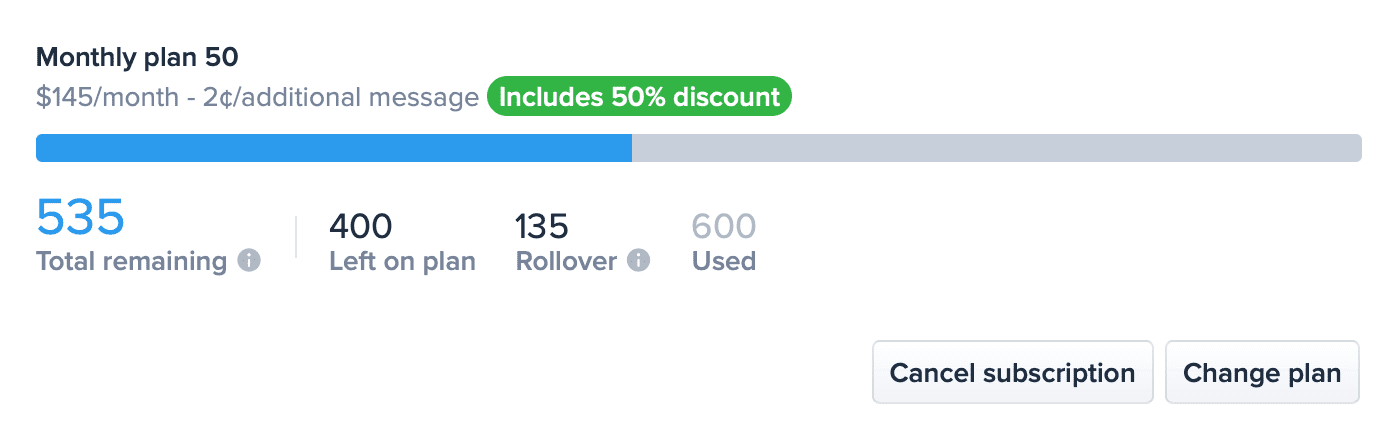Click the Includes 50% discount badge

[x=639, y=97]
